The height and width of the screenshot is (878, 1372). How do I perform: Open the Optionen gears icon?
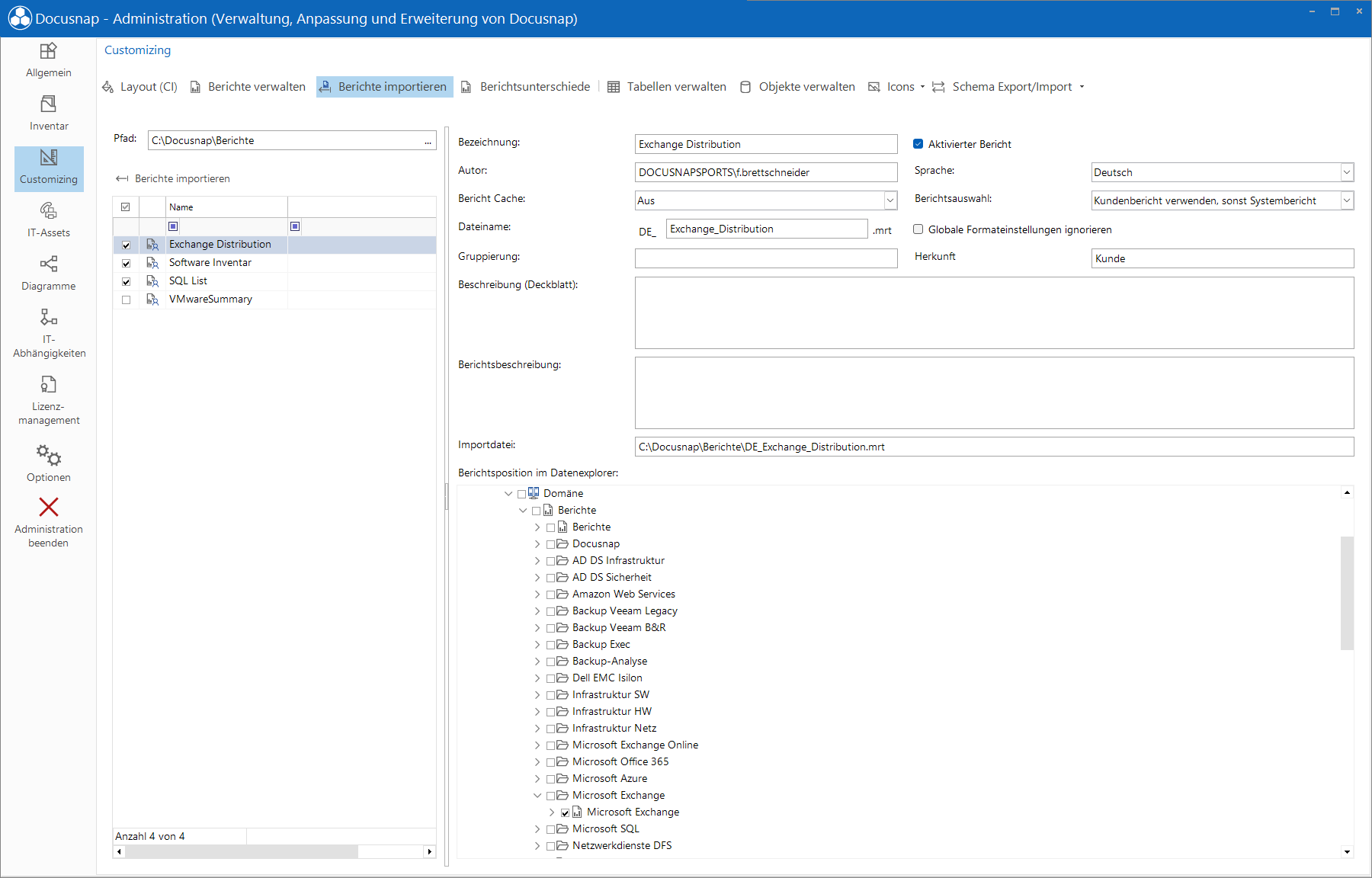(x=49, y=455)
